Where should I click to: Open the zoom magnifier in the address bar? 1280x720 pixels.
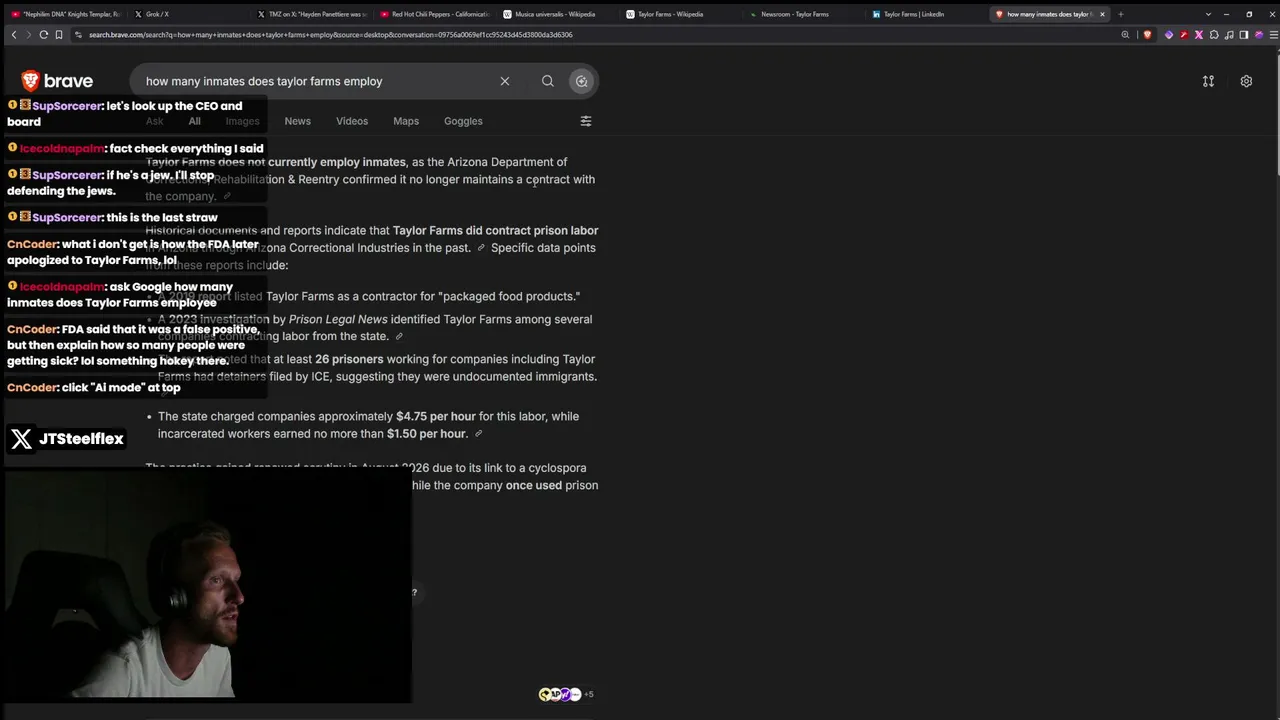[1125, 34]
